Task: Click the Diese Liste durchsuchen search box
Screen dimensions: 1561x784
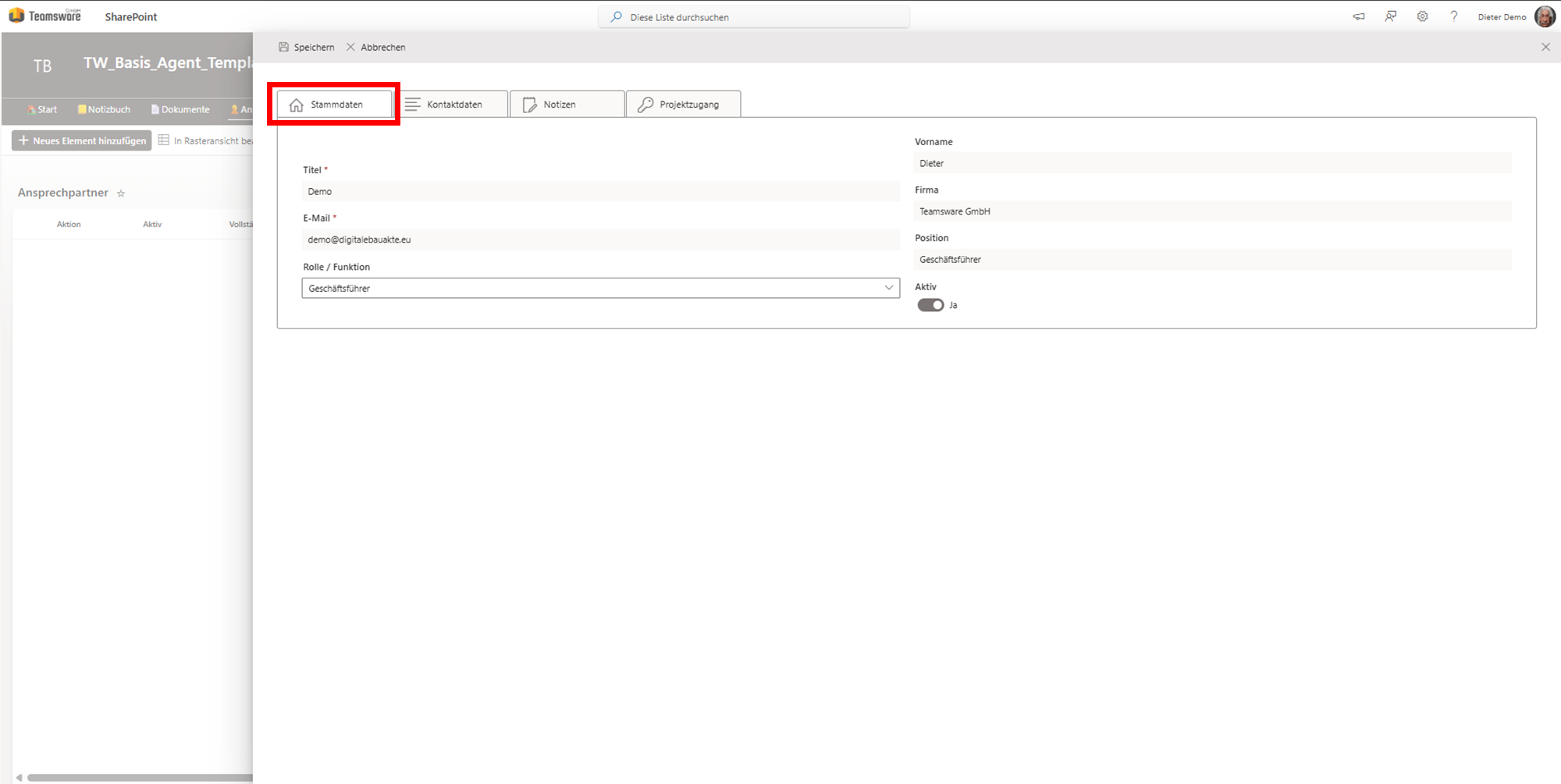Action: point(754,16)
